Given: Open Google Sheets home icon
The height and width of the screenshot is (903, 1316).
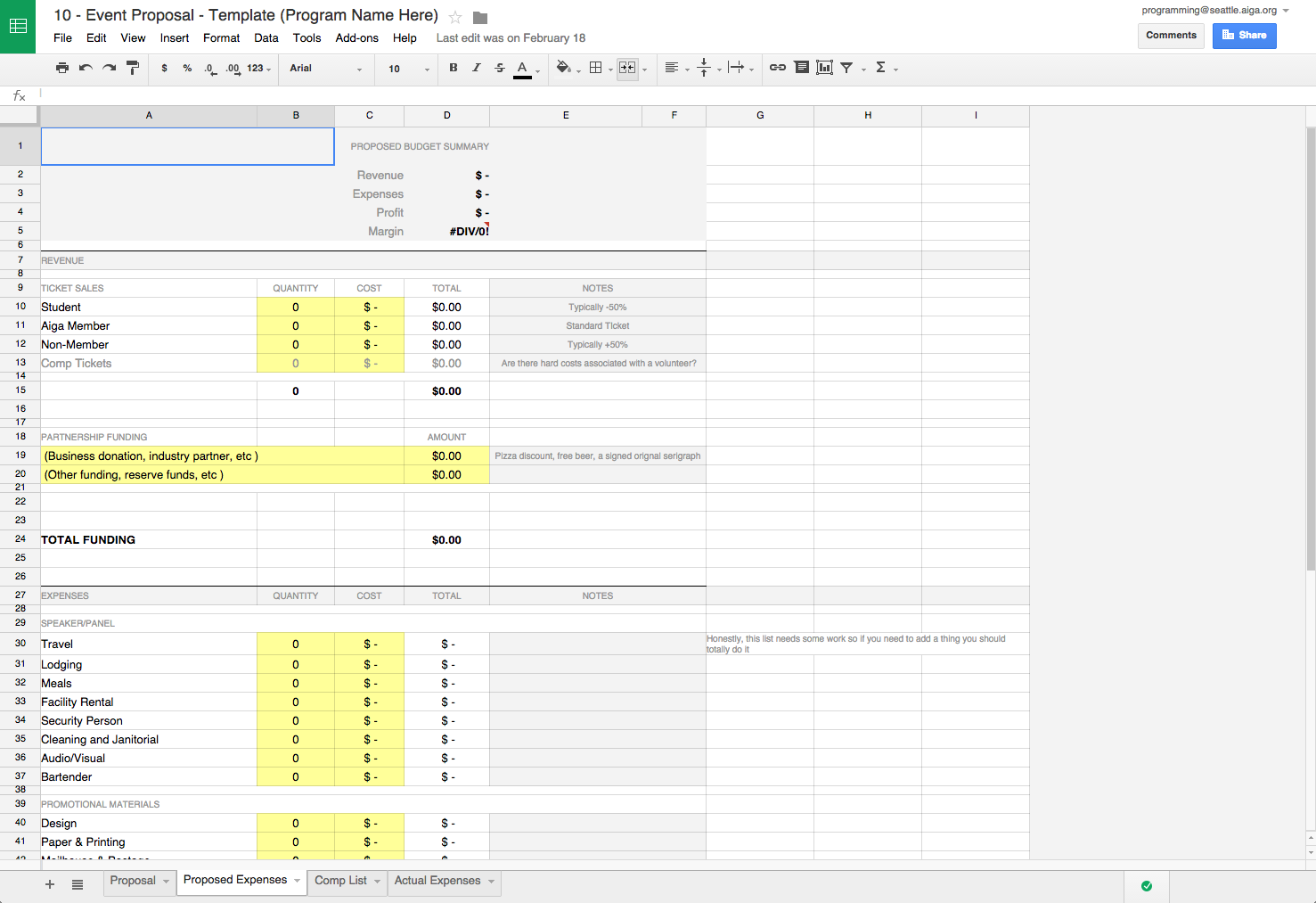Looking at the screenshot, I should coord(18,27).
